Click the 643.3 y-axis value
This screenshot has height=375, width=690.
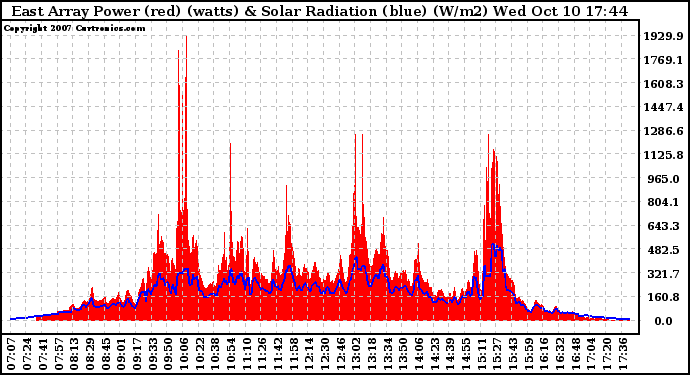[x=664, y=226]
